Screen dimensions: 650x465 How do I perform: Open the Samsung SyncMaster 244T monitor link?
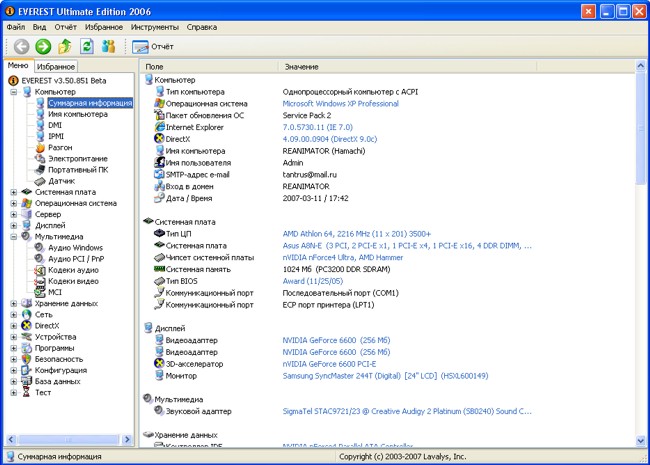pyautogui.click(x=385, y=376)
